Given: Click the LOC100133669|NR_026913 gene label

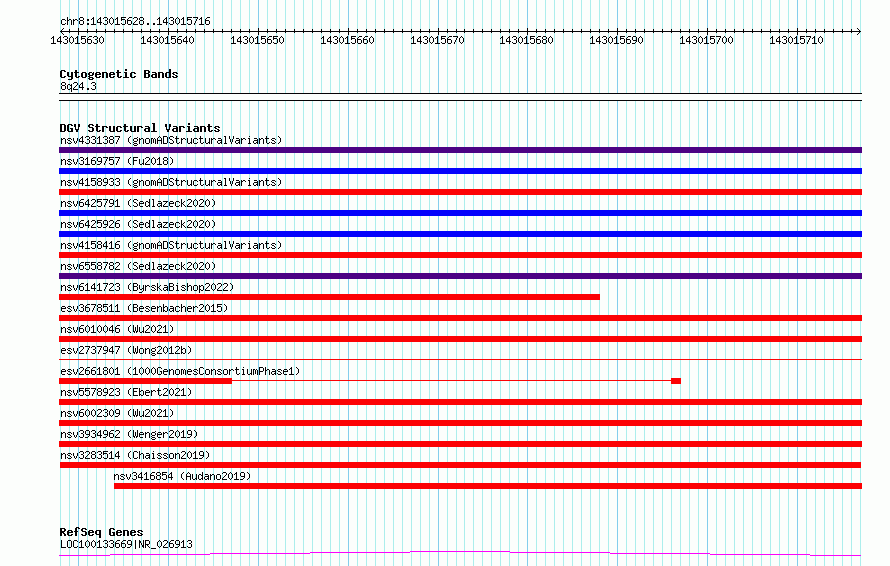Looking at the screenshot, I should [126, 544].
